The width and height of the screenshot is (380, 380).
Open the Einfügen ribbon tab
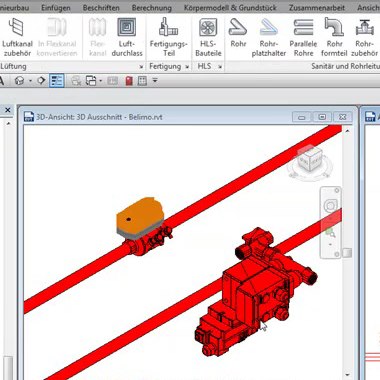56,7
